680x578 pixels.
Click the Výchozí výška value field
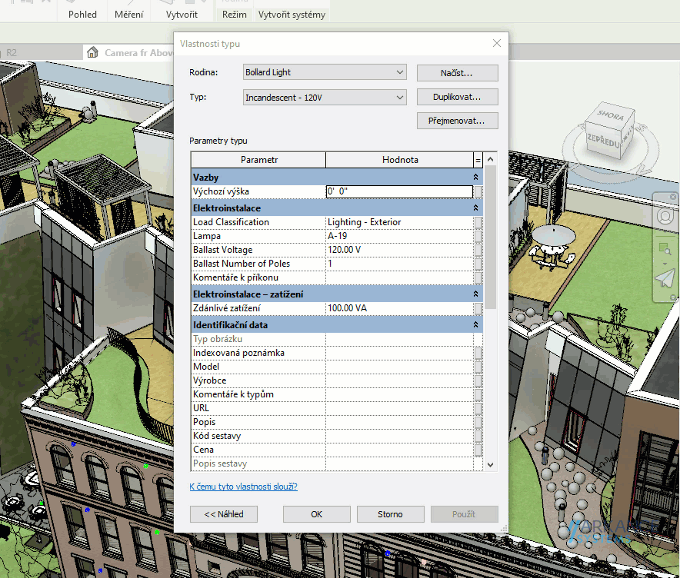398,191
